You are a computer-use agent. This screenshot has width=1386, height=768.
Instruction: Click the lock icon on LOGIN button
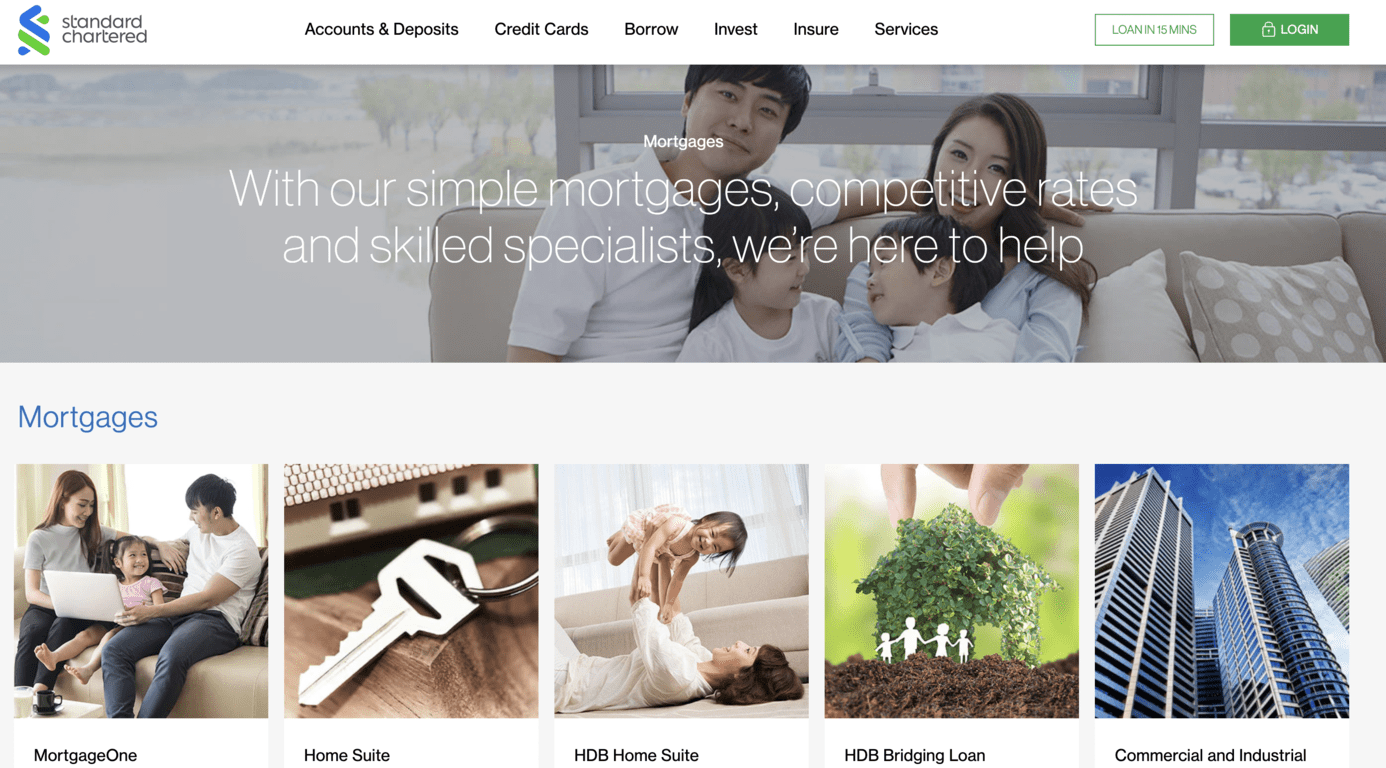(x=1268, y=30)
